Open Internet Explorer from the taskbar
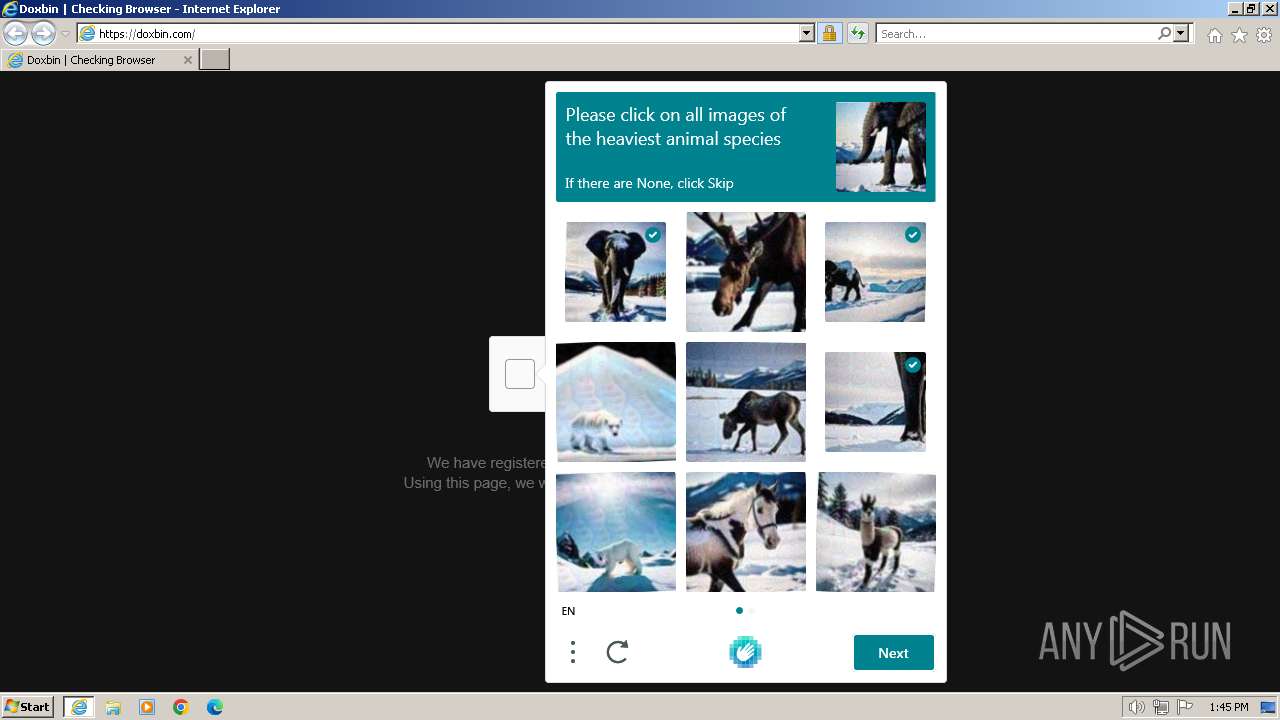The height and width of the screenshot is (720, 1280). [79, 707]
